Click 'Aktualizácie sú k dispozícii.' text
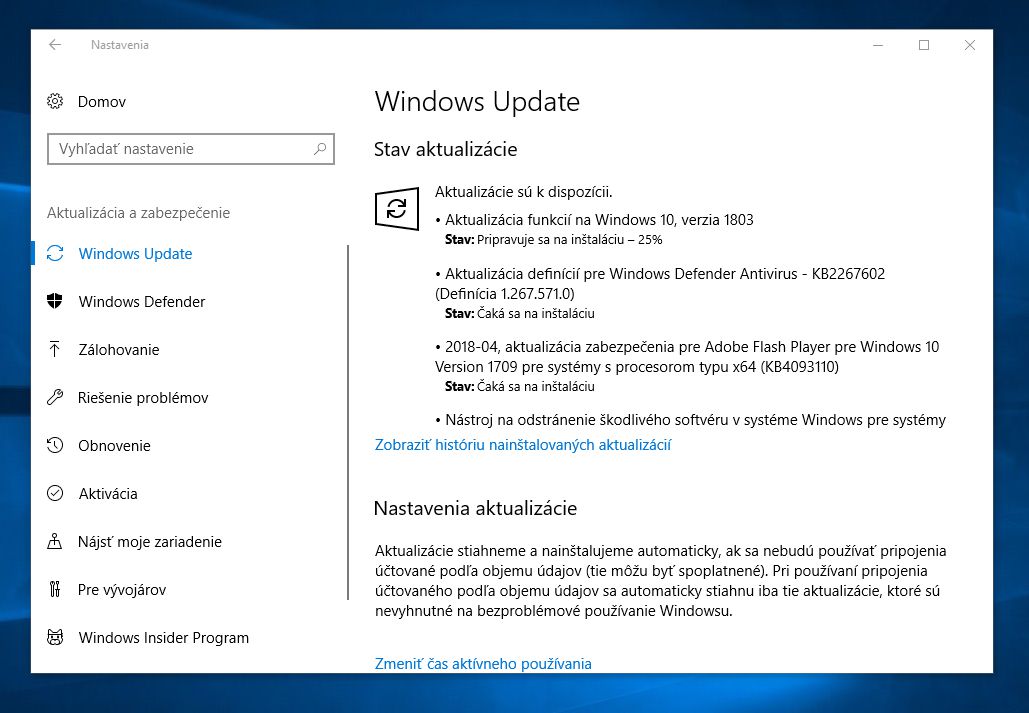Image resolution: width=1029 pixels, height=713 pixels. [x=523, y=192]
